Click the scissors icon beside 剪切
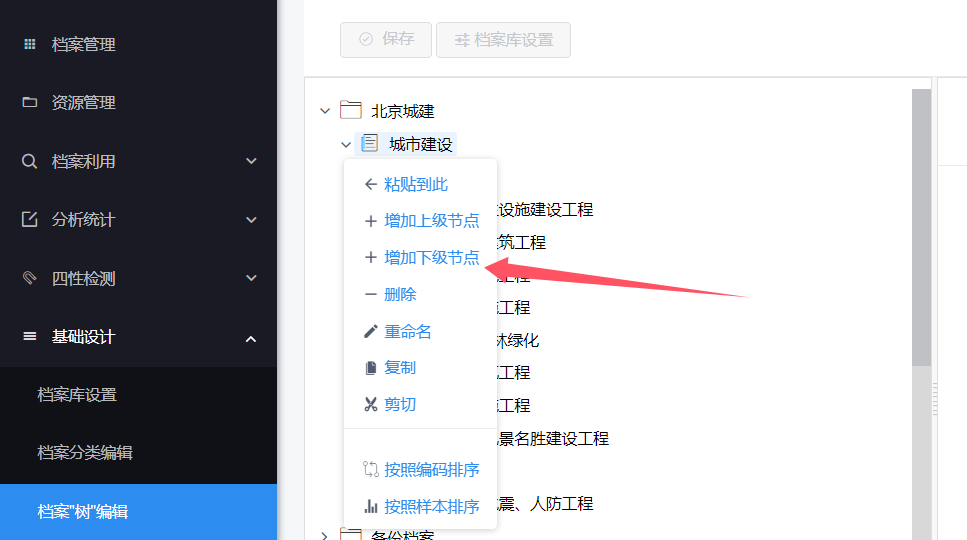The image size is (967, 540). click(x=371, y=404)
